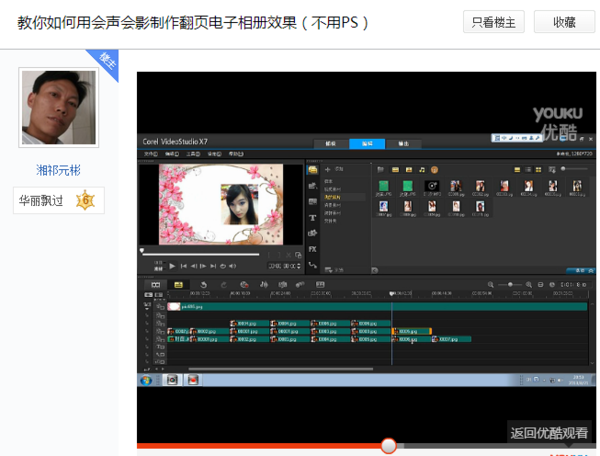Toggle the player volume speaker
The width and height of the screenshot is (600, 456).
[232, 266]
